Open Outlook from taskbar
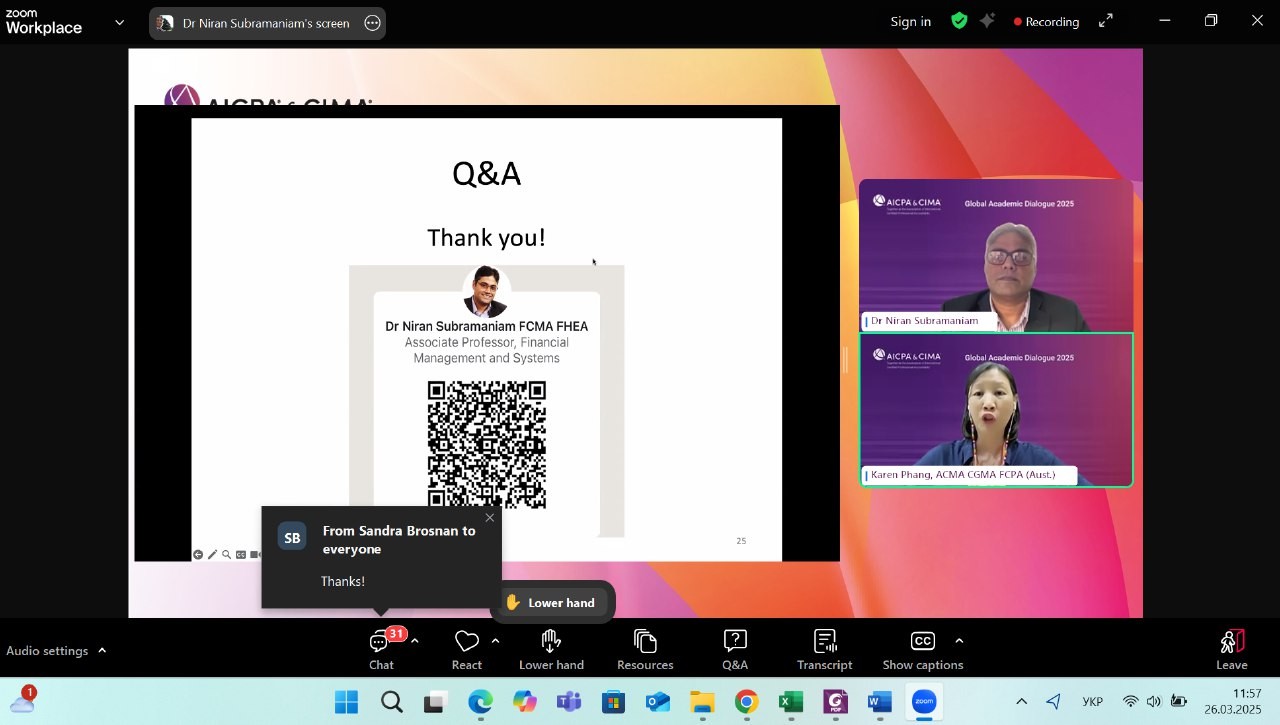 point(658,703)
